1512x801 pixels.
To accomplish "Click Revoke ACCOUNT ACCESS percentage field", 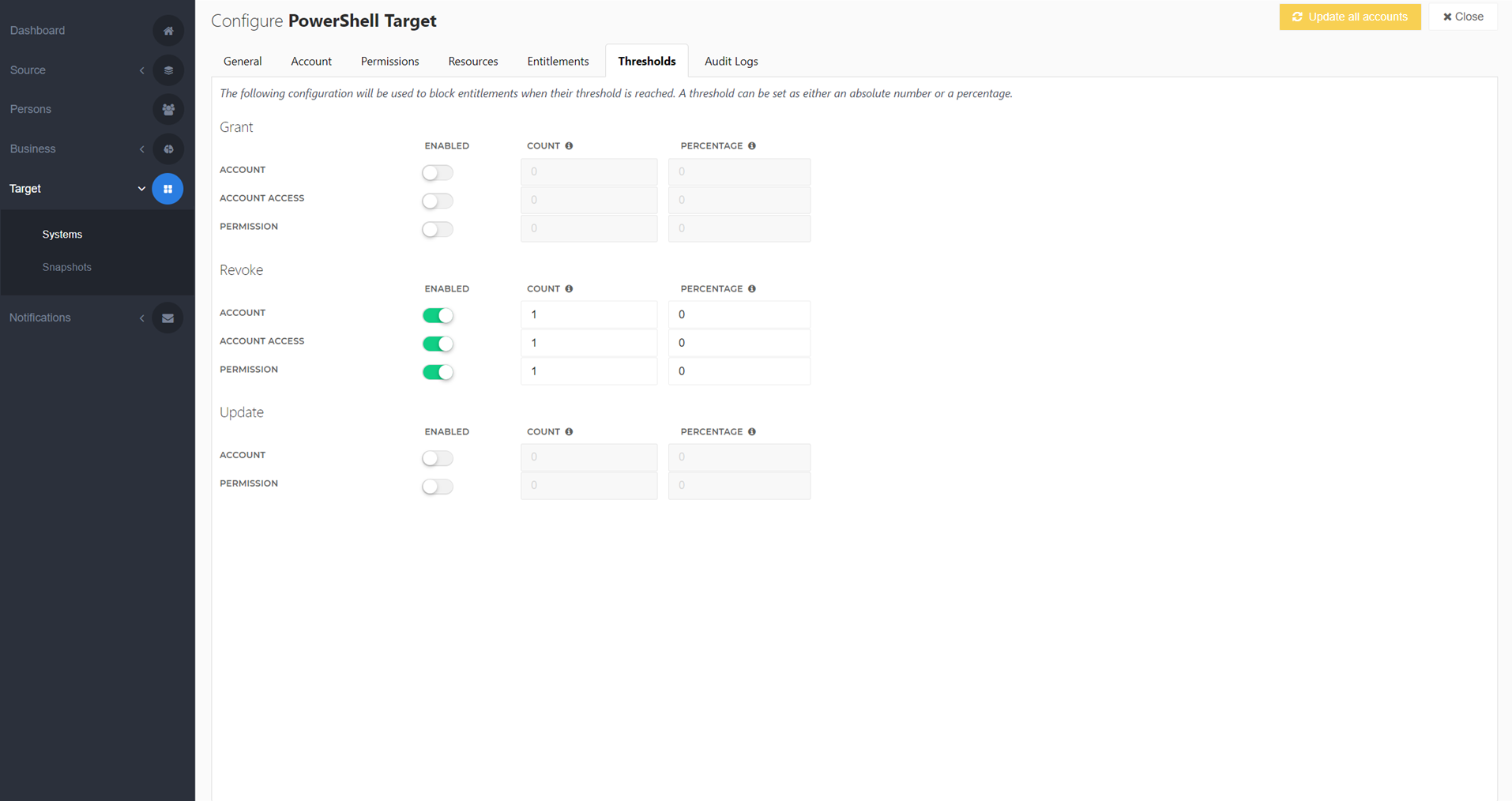I will coord(739,343).
